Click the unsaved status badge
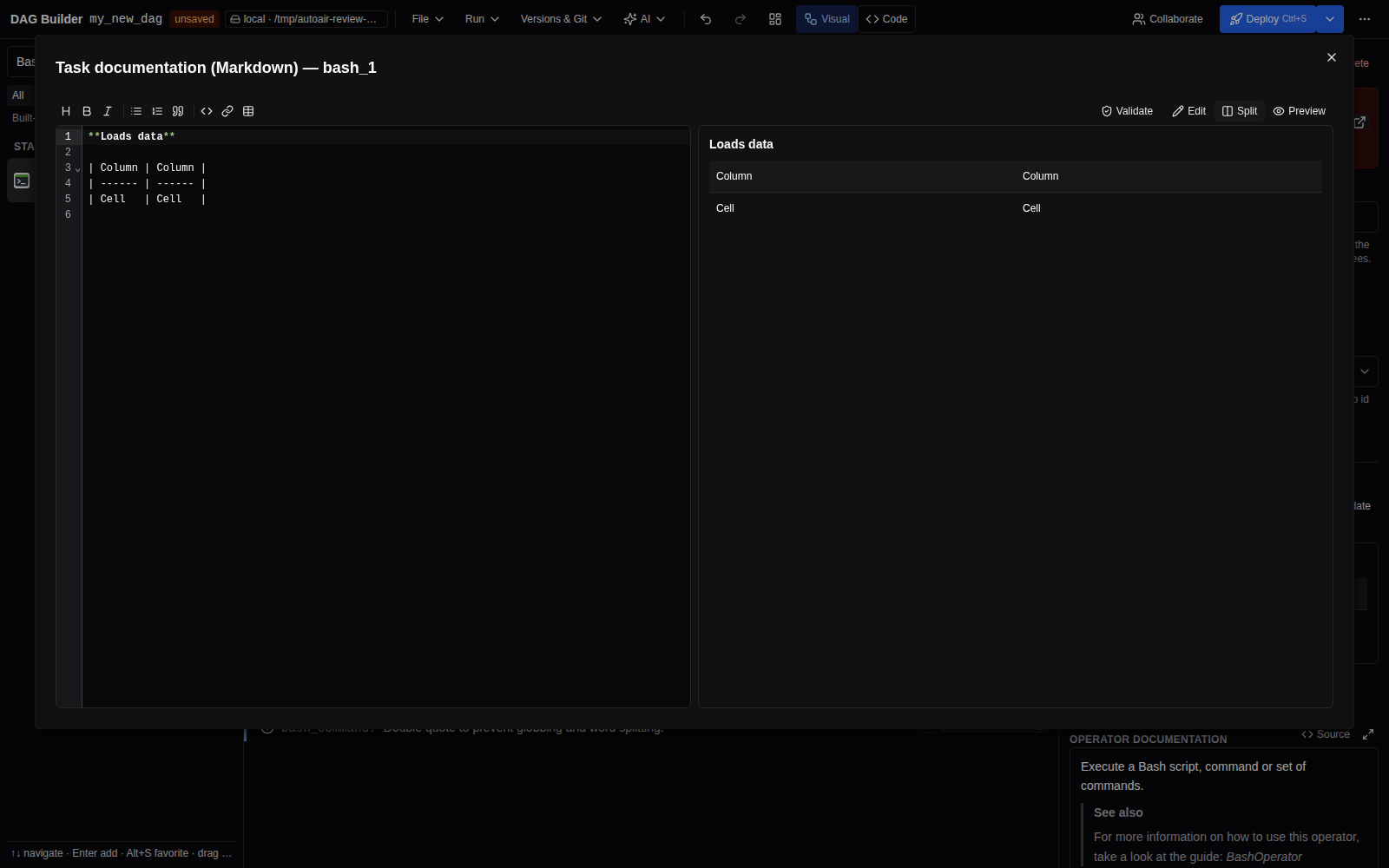1389x868 pixels. click(x=194, y=19)
